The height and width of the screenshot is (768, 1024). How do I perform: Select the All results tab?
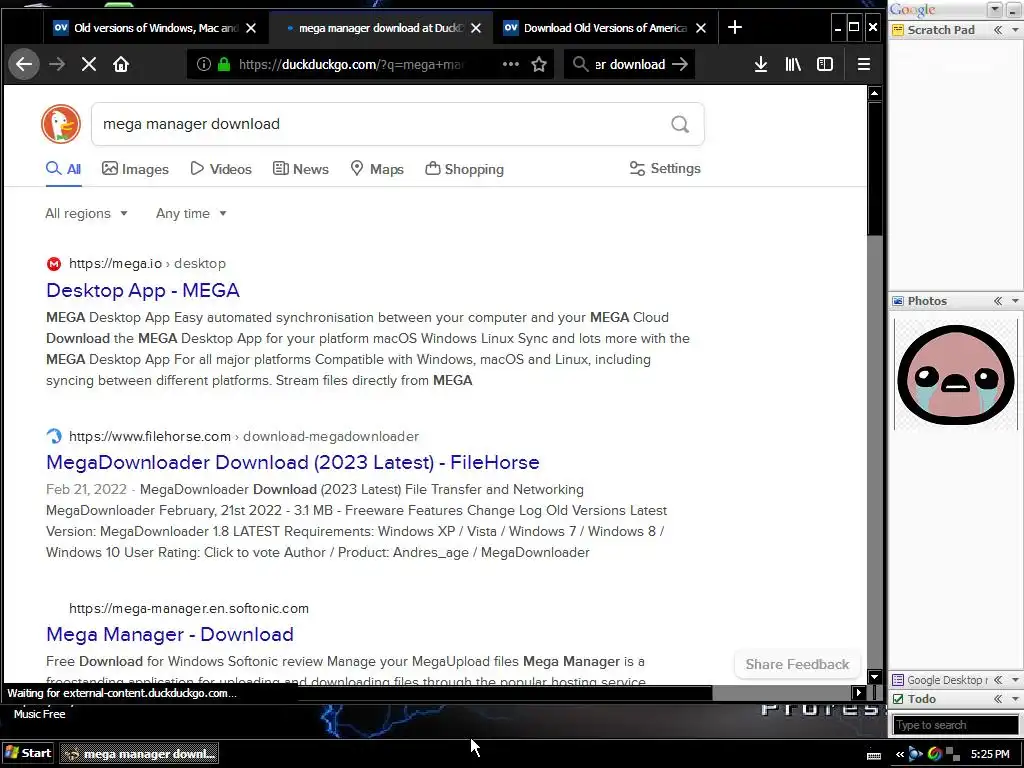click(x=63, y=169)
